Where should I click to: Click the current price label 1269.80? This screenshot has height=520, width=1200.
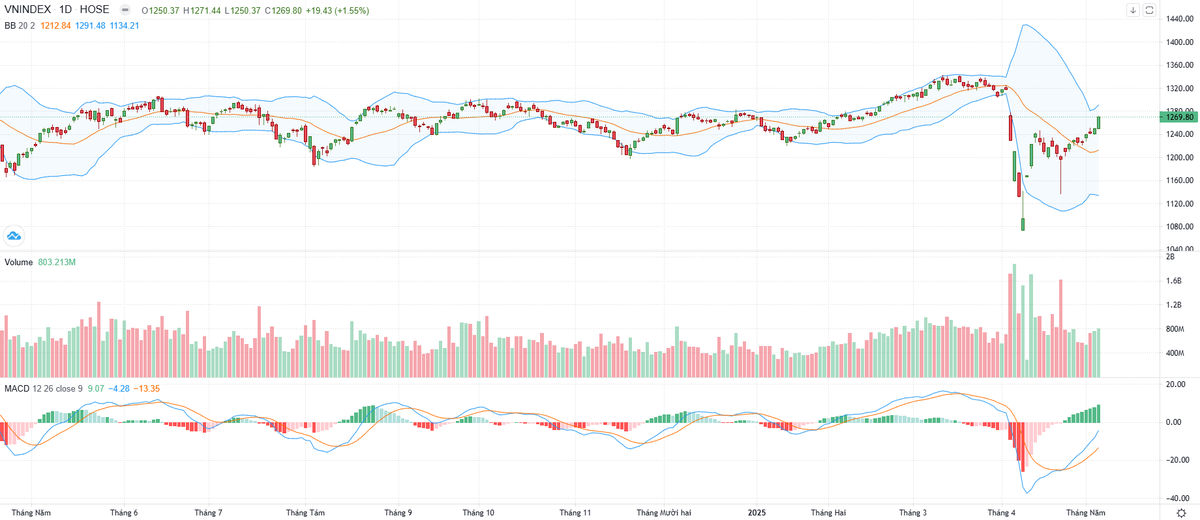(x=1180, y=117)
